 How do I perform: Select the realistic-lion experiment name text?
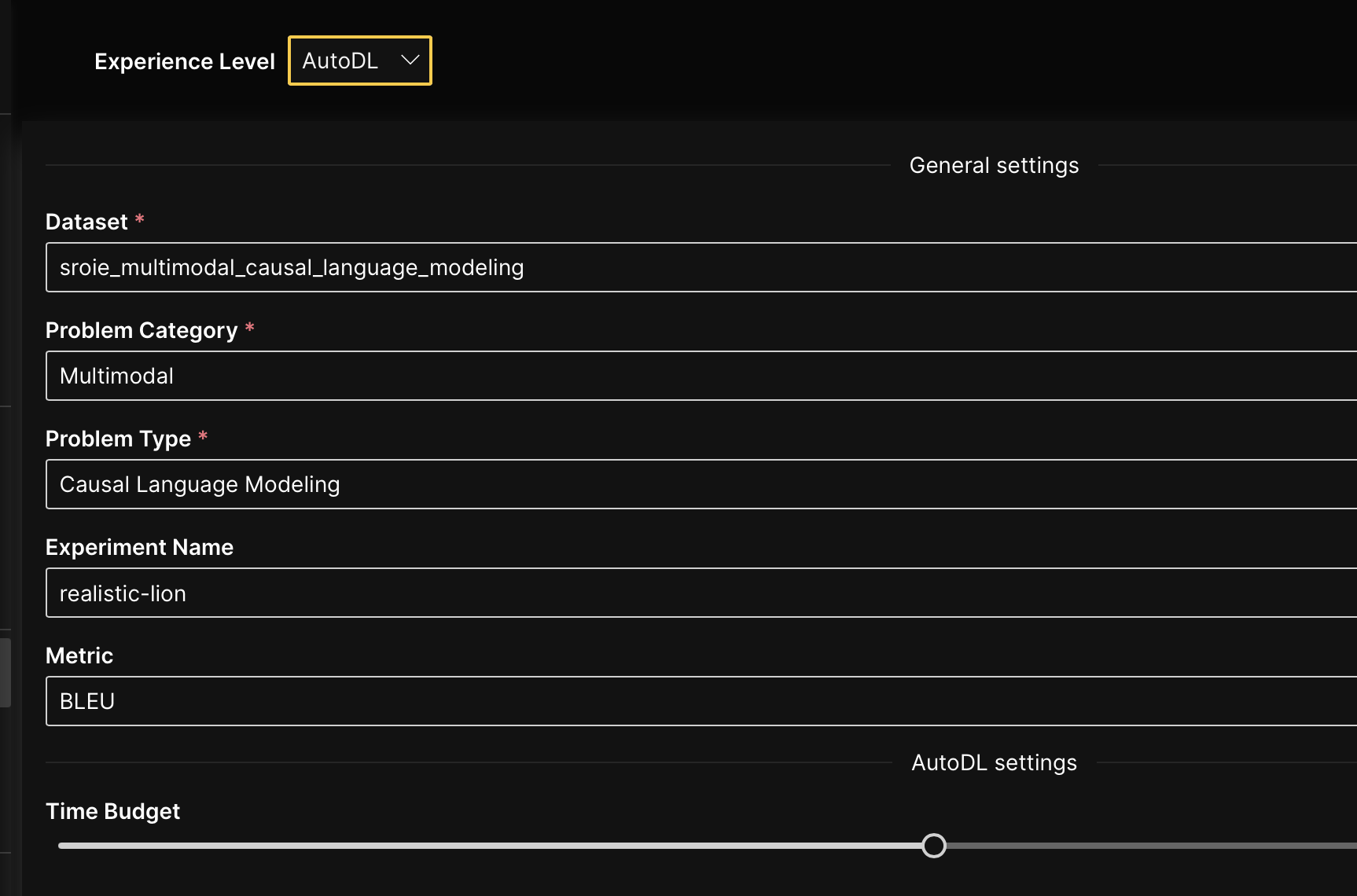tap(123, 593)
